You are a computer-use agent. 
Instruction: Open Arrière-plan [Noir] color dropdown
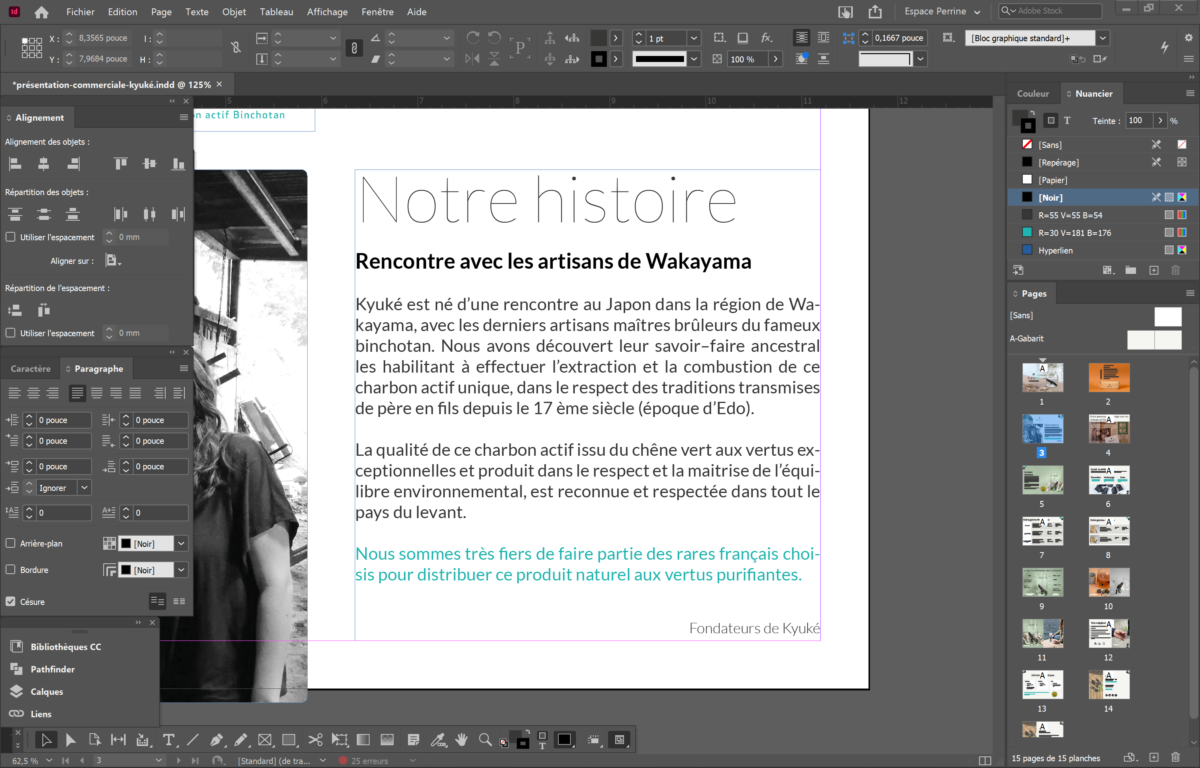pyautogui.click(x=181, y=544)
